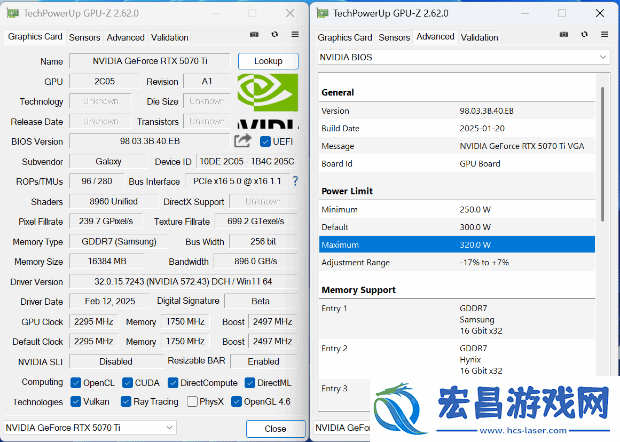
Task: Select the Board Id GPU Board row
Action: 457,164
